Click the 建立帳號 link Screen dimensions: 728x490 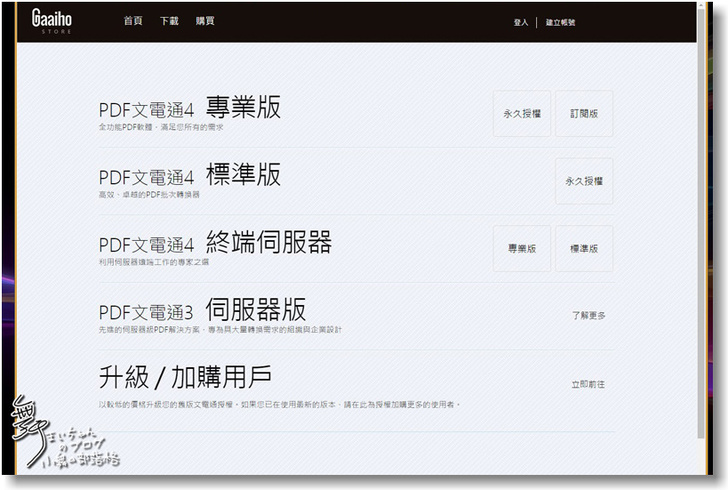[x=560, y=22]
